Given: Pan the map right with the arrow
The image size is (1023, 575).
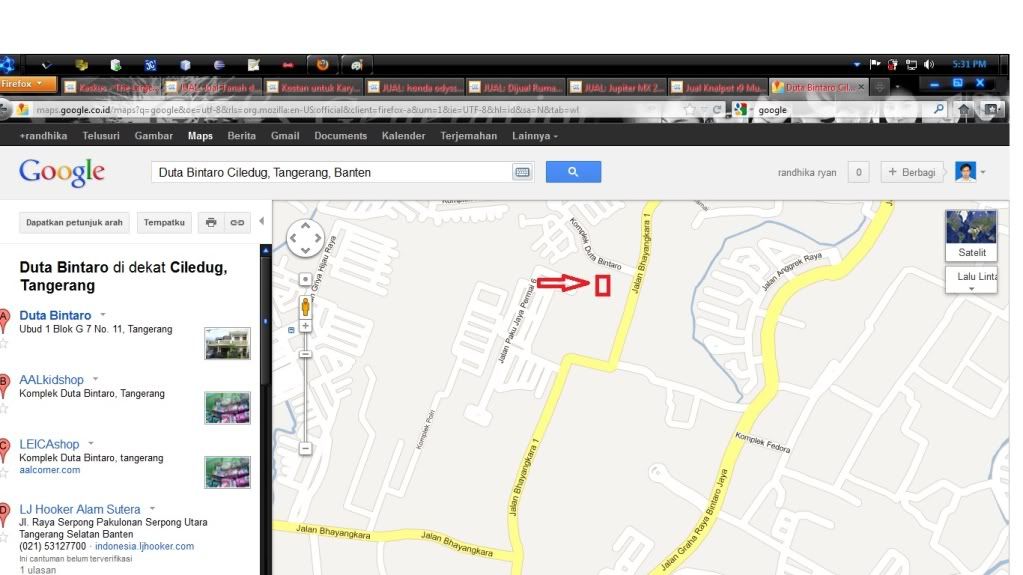Looking at the screenshot, I should pos(318,238).
